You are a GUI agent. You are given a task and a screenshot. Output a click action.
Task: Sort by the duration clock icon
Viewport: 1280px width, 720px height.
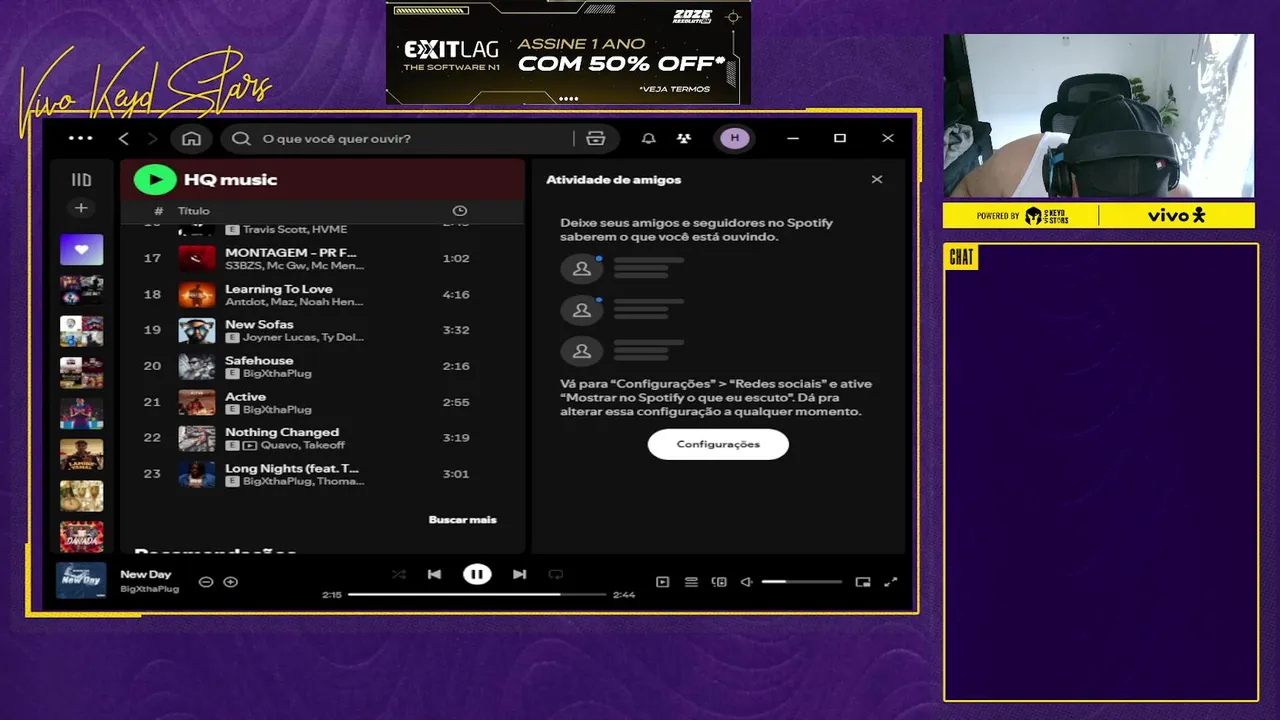[460, 211]
